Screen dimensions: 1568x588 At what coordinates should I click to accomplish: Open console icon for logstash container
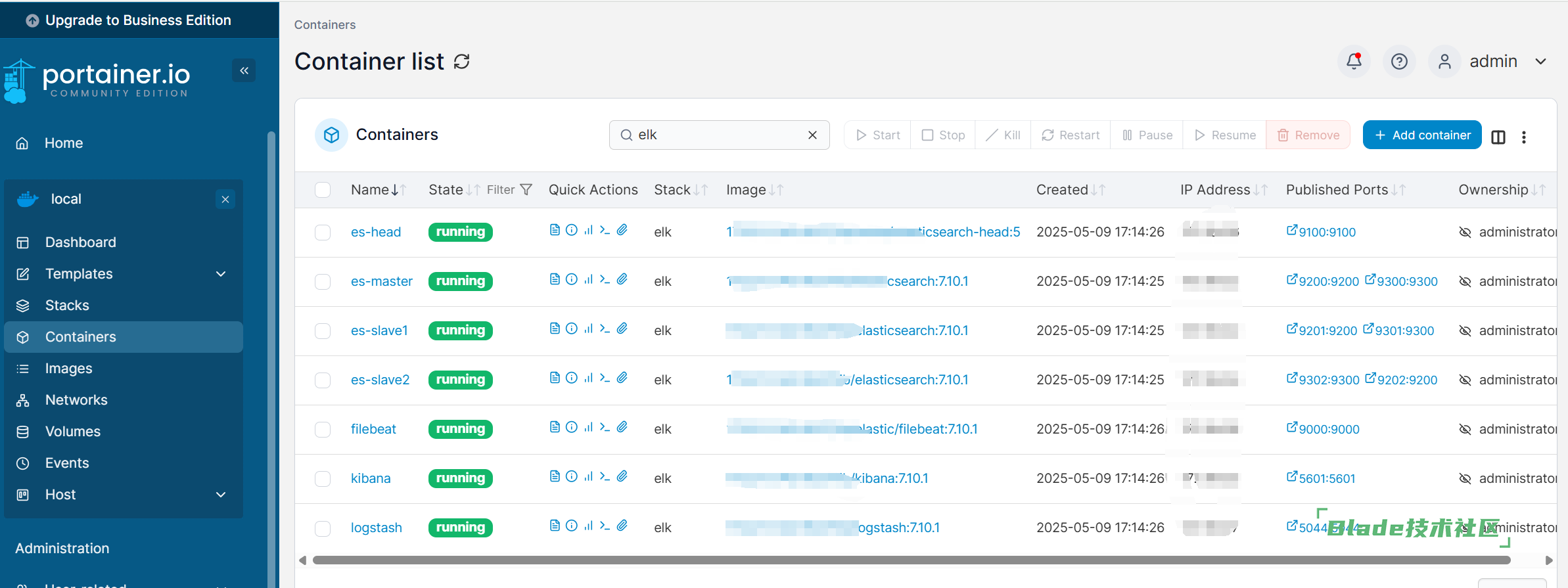[605, 525]
